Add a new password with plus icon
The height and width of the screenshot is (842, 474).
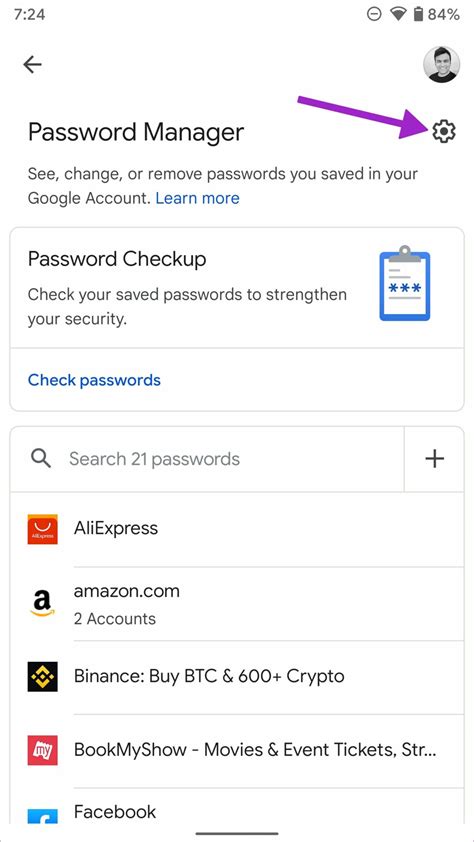coord(434,459)
